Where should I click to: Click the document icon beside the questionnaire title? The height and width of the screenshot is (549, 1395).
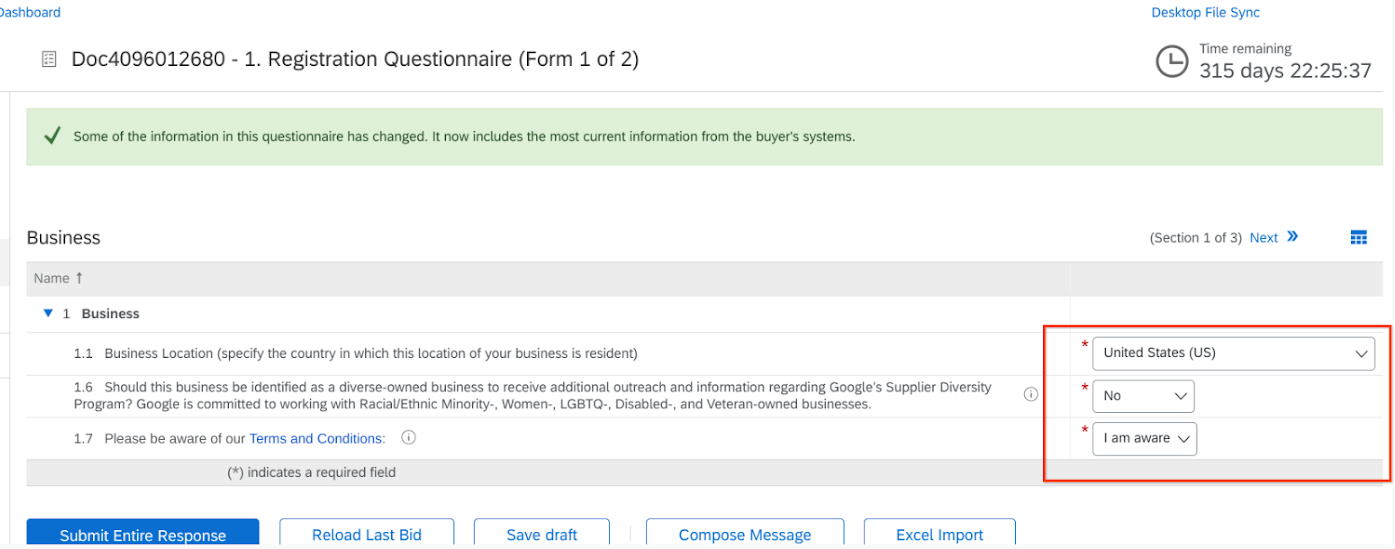point(49,60)
